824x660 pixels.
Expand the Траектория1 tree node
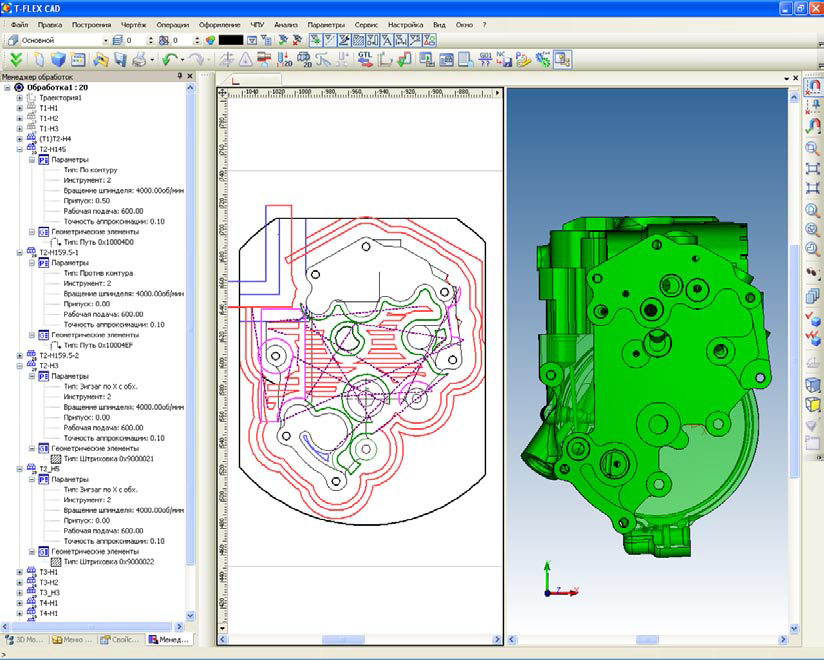tap(19, 98)
